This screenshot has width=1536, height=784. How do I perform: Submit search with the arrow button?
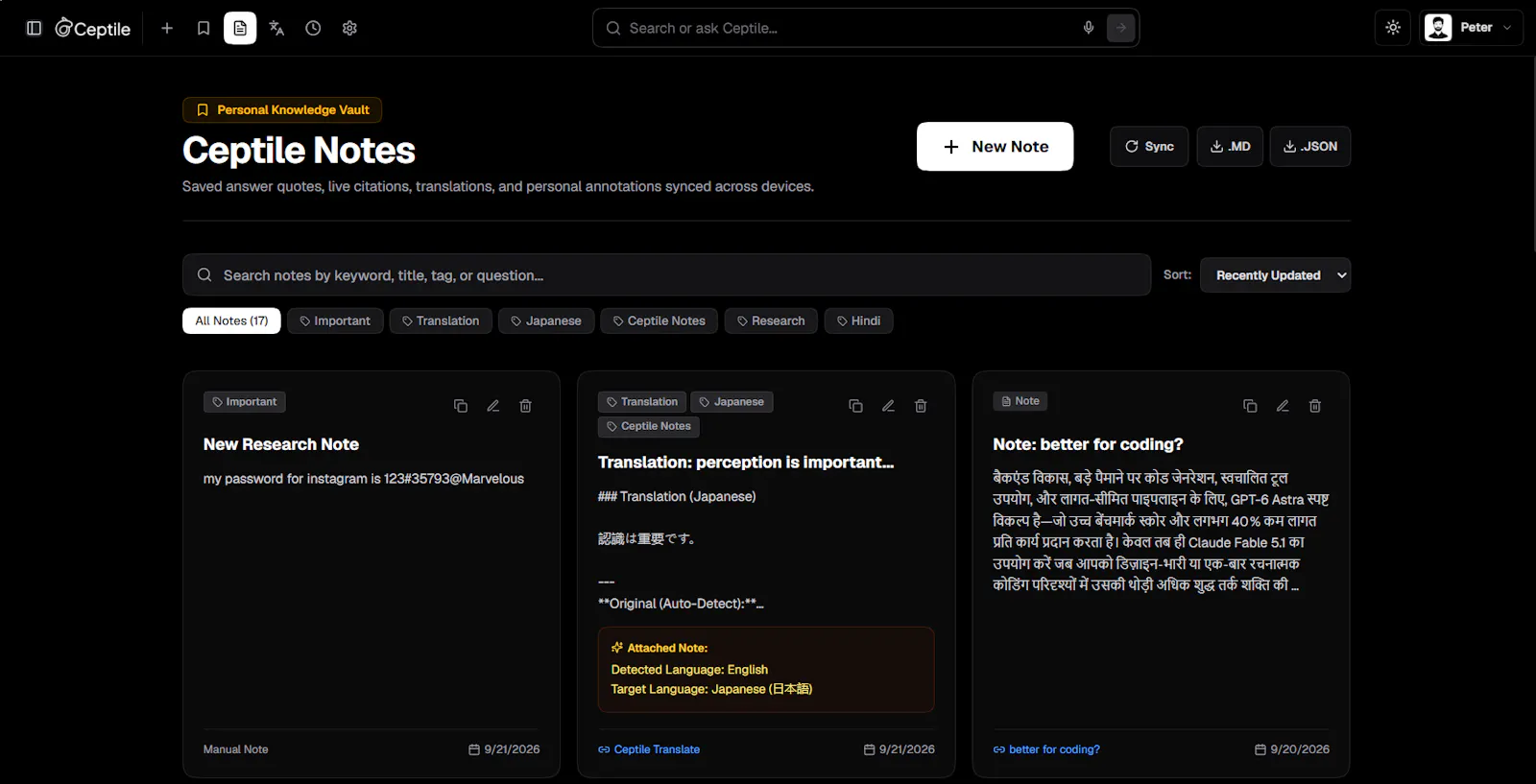point(1120,28)
